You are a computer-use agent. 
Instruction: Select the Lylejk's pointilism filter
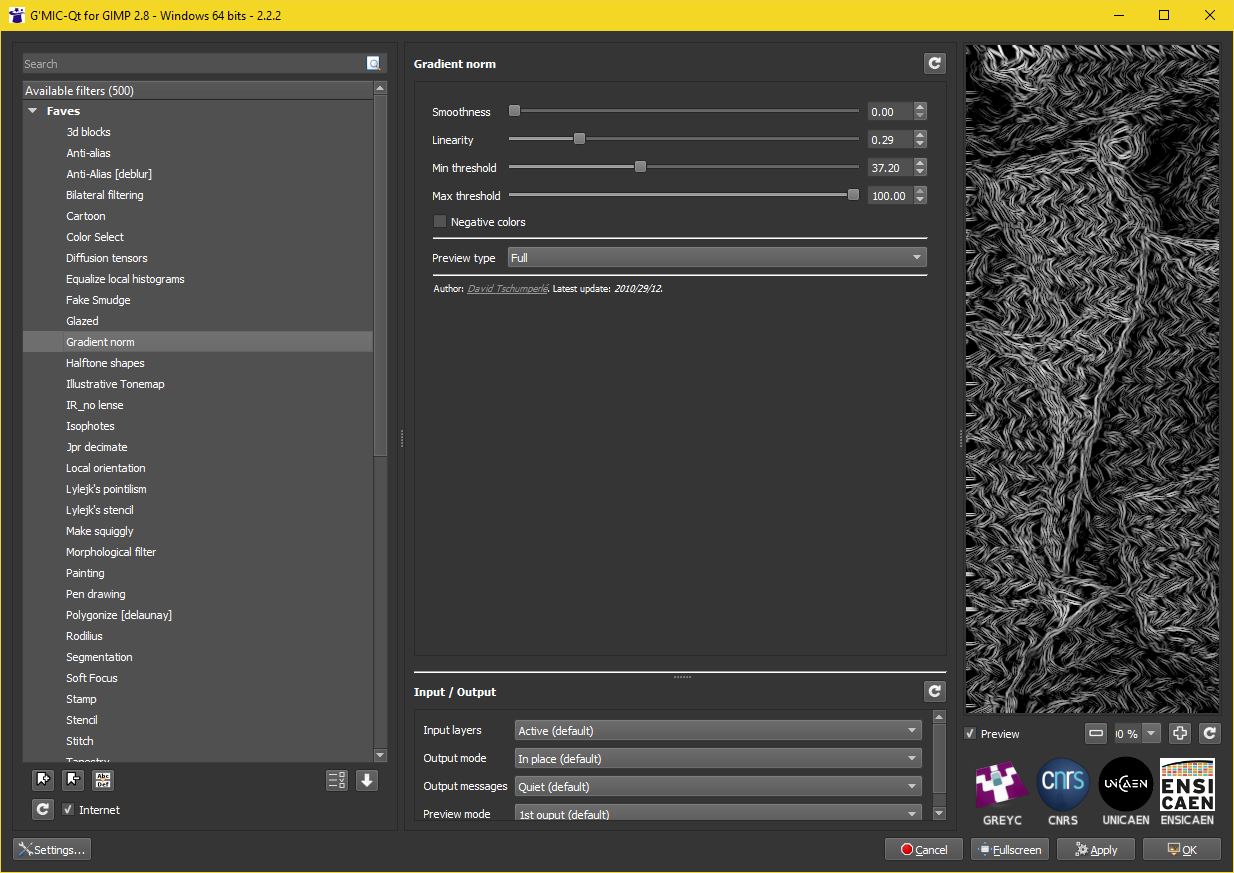click(x=106, y=489)
